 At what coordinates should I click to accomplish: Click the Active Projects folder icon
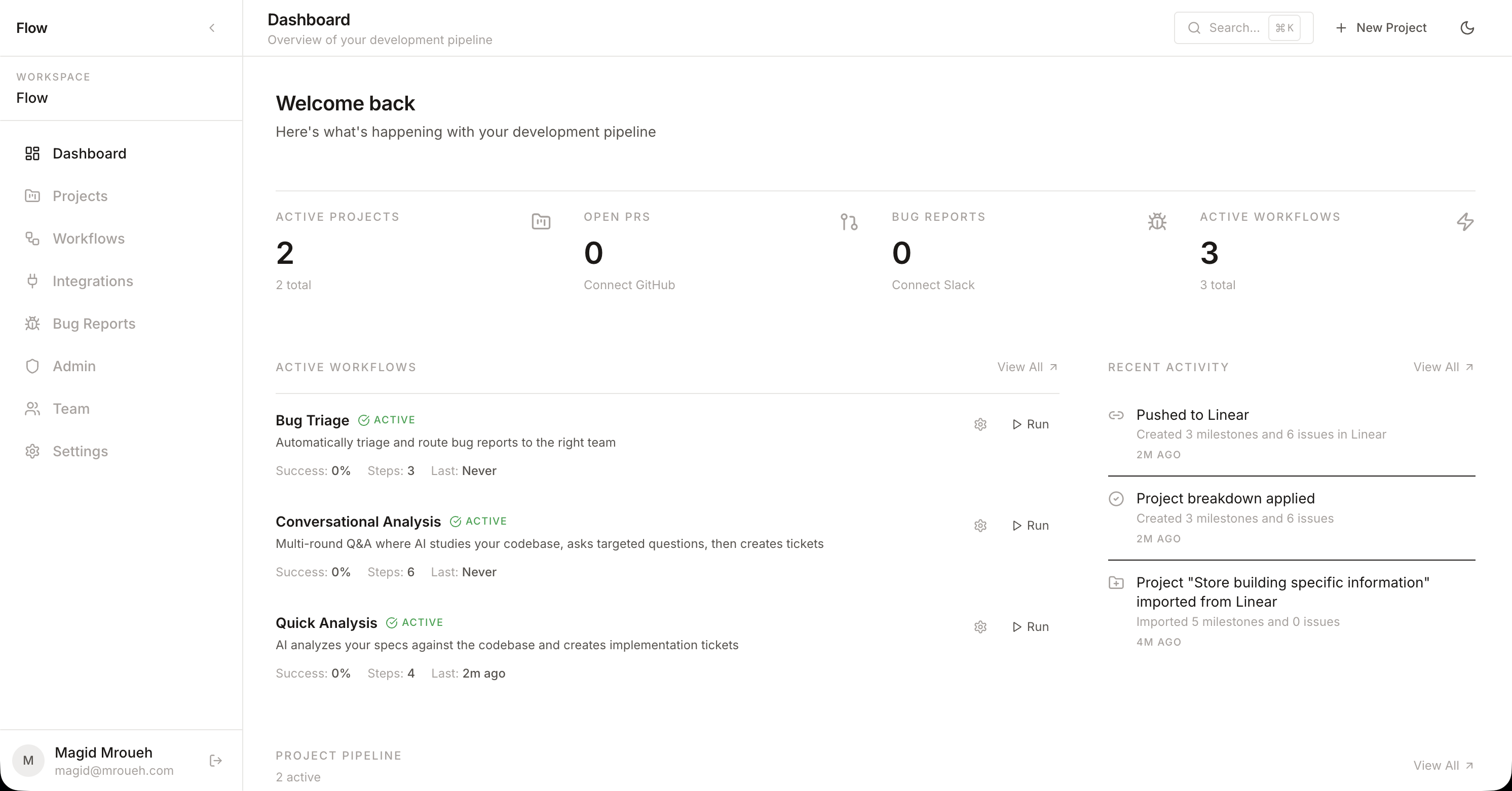pyautogui.click(x=541, y=222)
